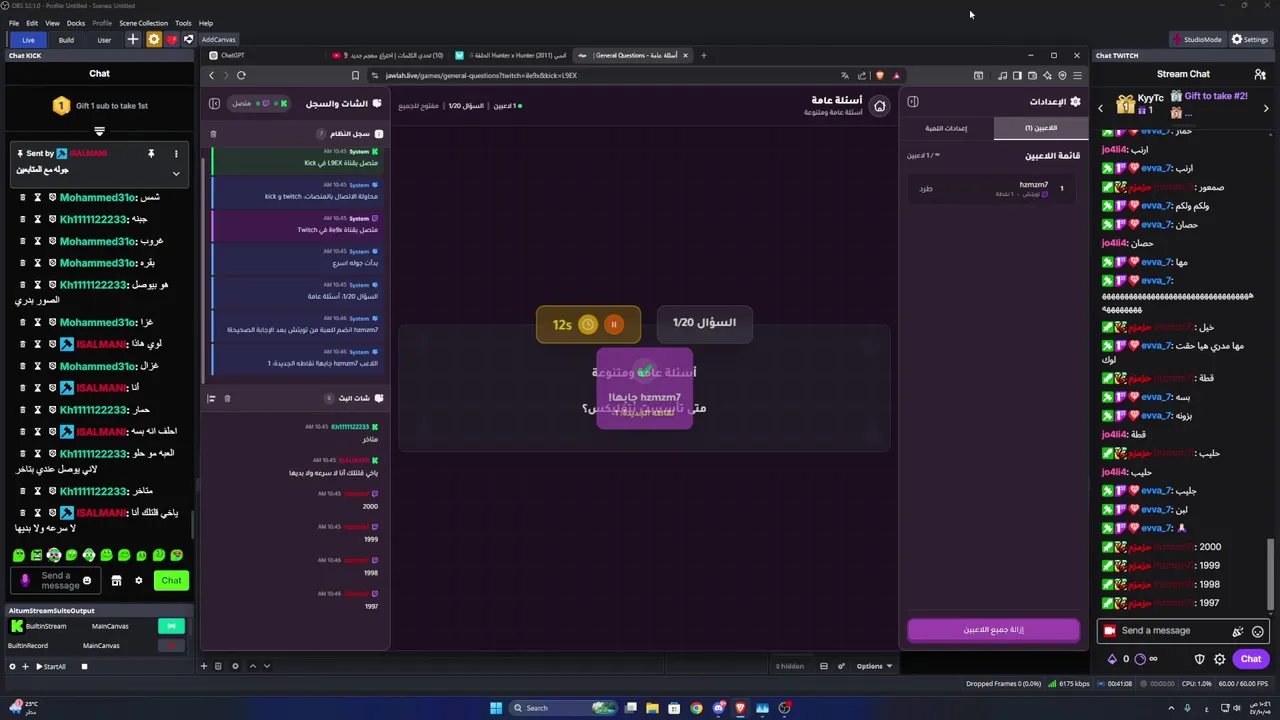Pause the question timer

614,324
